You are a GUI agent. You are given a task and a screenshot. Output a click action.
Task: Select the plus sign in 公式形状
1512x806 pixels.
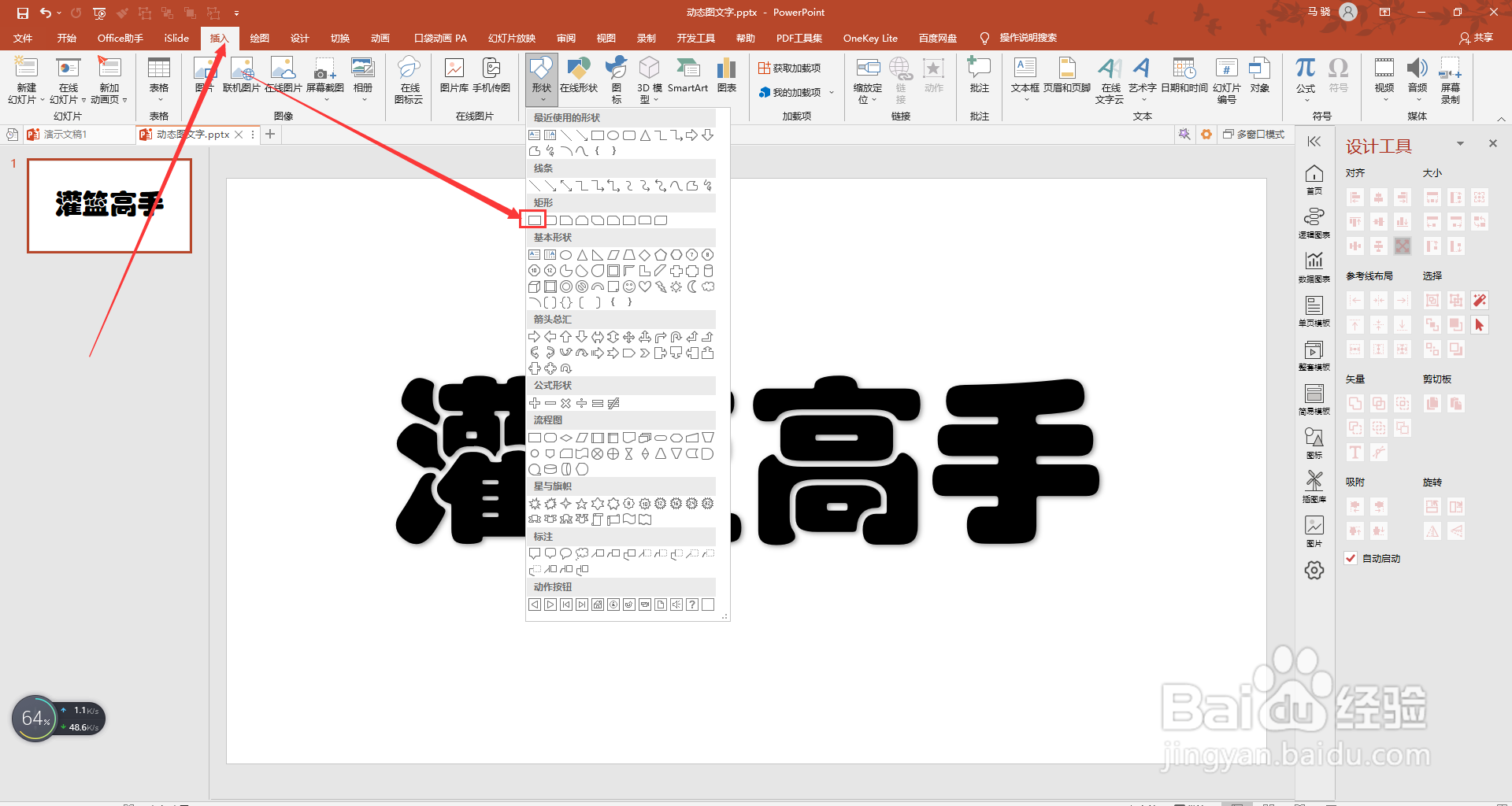[535, 403]
